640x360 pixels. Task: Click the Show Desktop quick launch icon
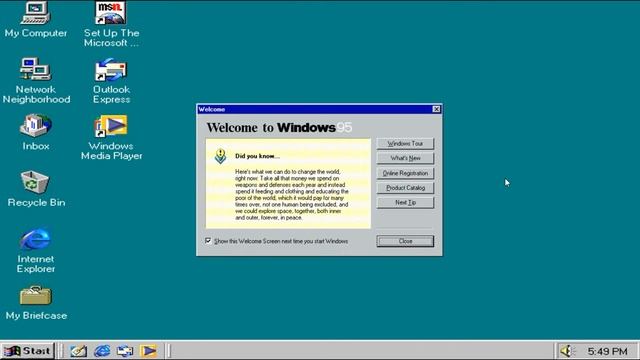point(78,351)
